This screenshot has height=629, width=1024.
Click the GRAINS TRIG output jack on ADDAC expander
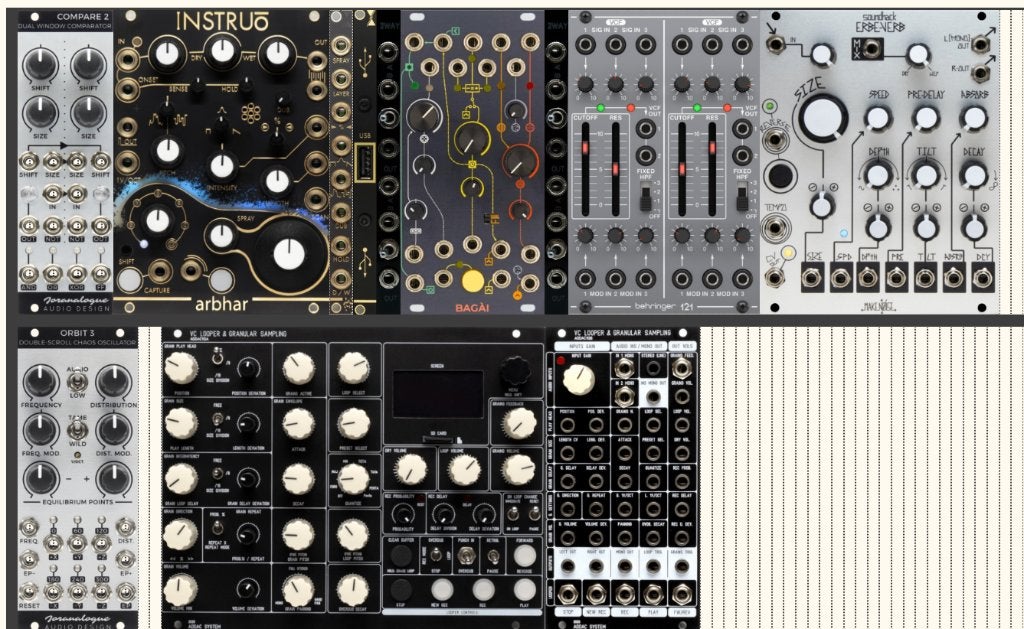[681, 566]
